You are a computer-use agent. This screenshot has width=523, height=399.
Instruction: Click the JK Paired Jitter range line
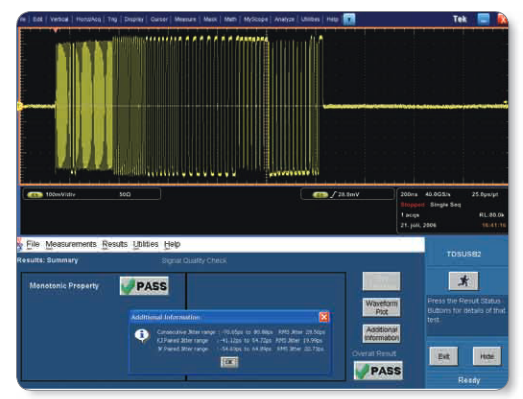coord(240,349)
